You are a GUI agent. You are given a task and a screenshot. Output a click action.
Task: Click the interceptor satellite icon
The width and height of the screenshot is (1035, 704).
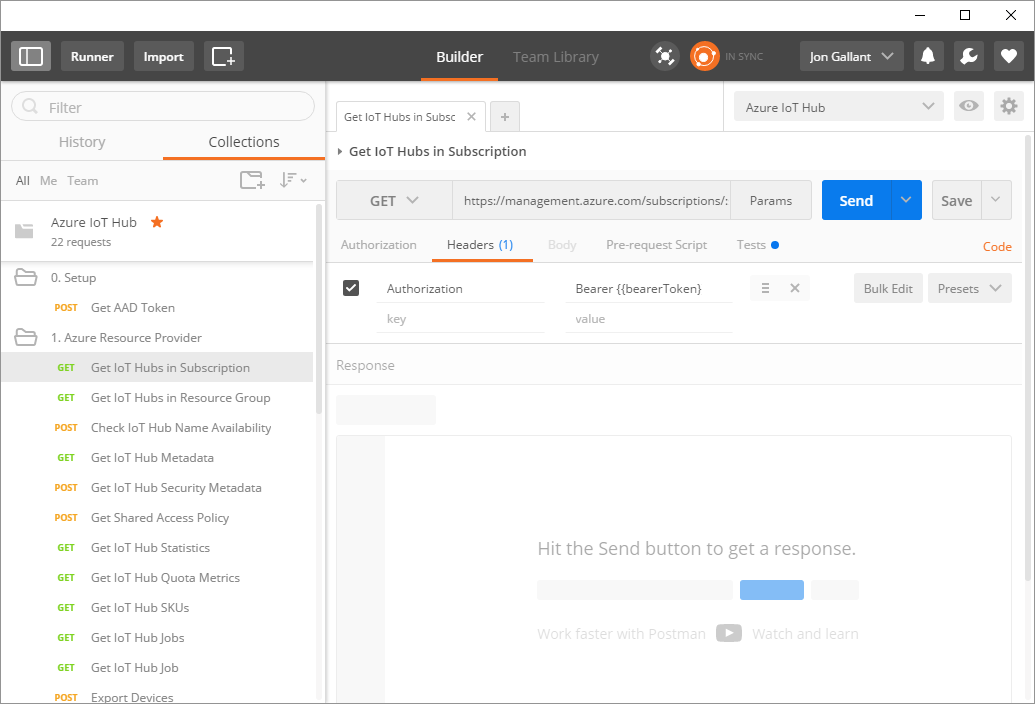click(664, 56)
